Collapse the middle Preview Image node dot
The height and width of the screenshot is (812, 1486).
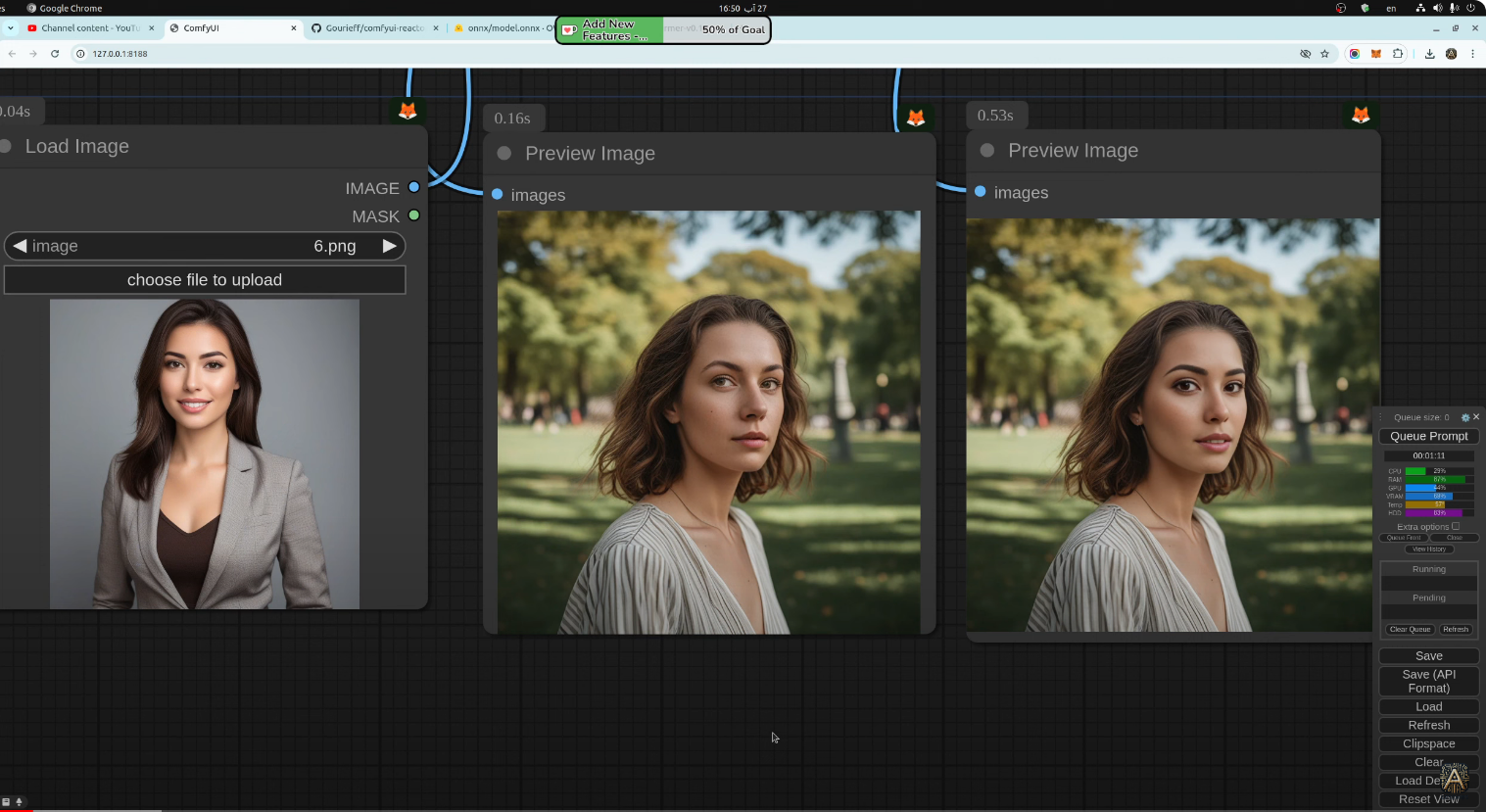504,154
